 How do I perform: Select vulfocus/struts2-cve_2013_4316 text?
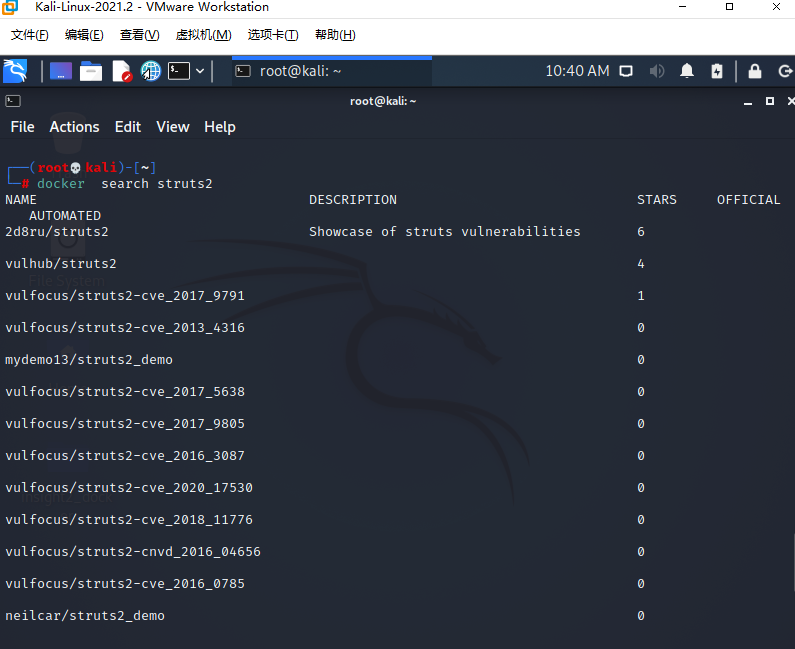click(x=125, y=328)
